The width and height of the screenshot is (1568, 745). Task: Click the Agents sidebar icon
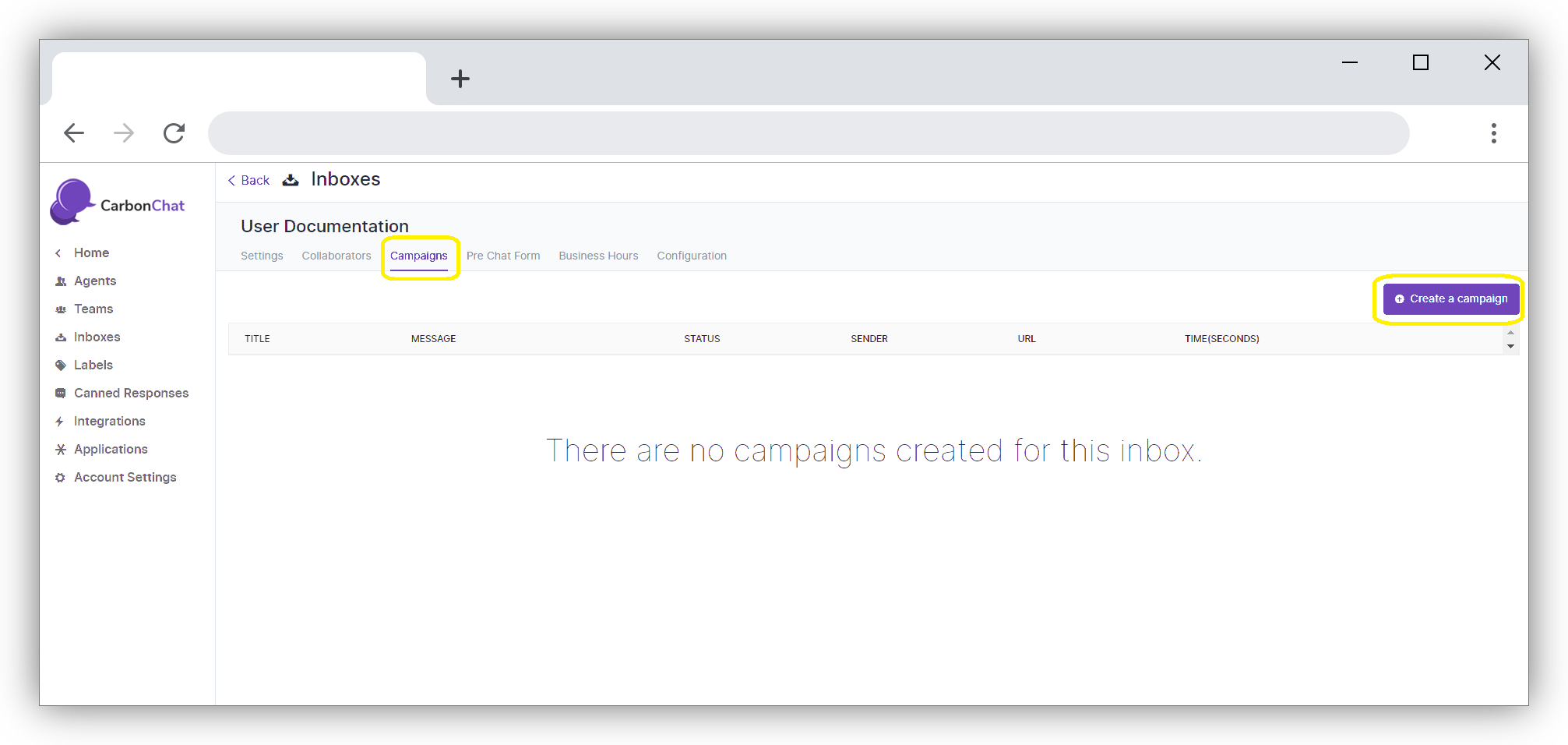[61, 281]
